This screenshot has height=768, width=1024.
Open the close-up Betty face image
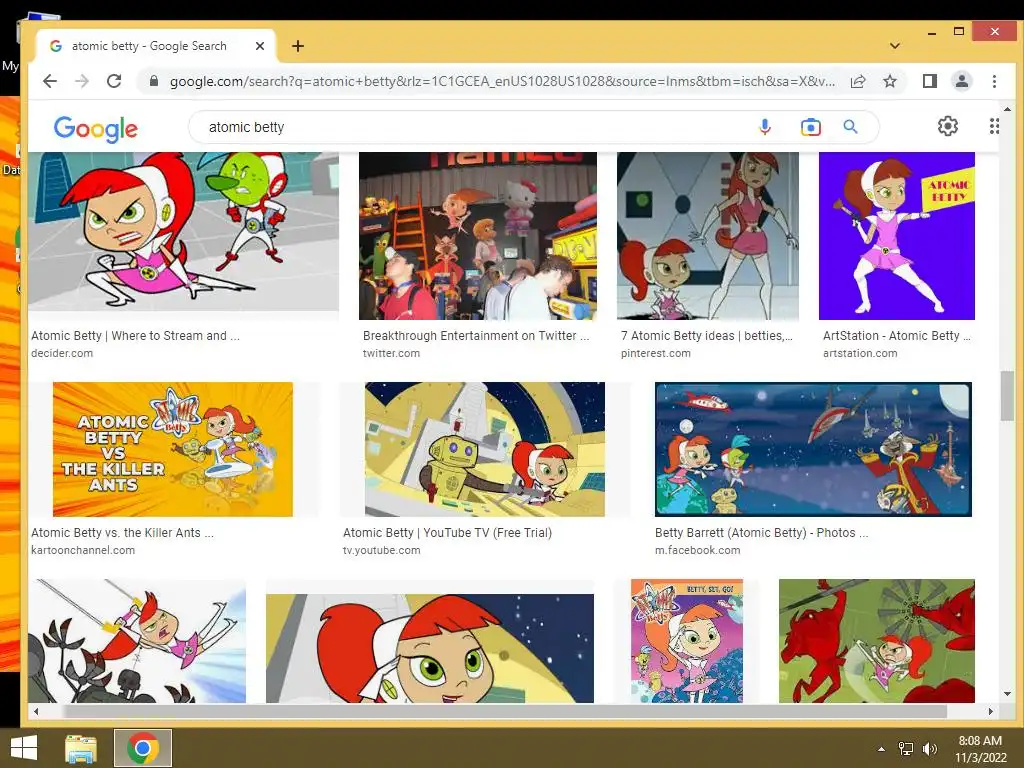click(x=430, y=648)
